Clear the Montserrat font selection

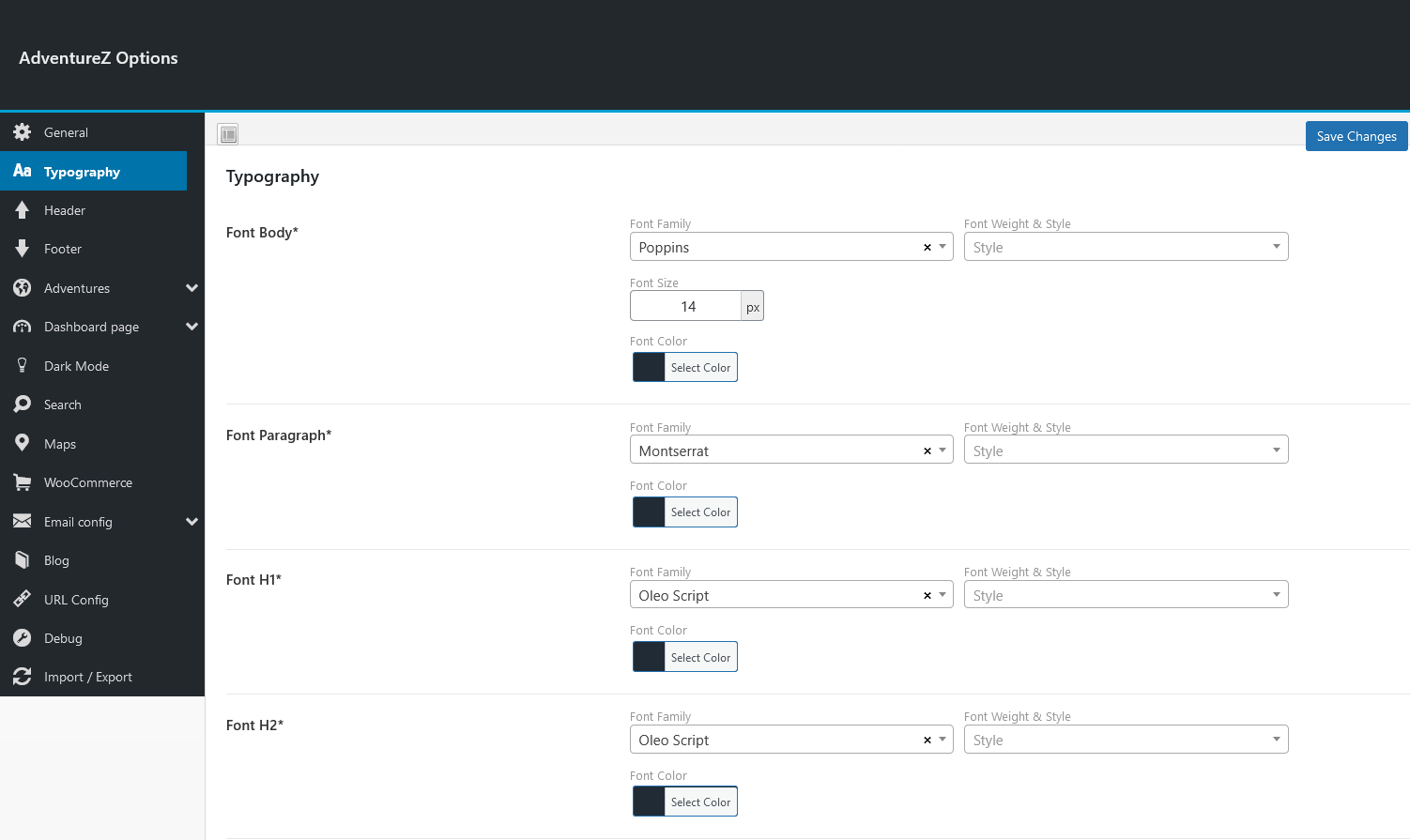coord(927,451)
